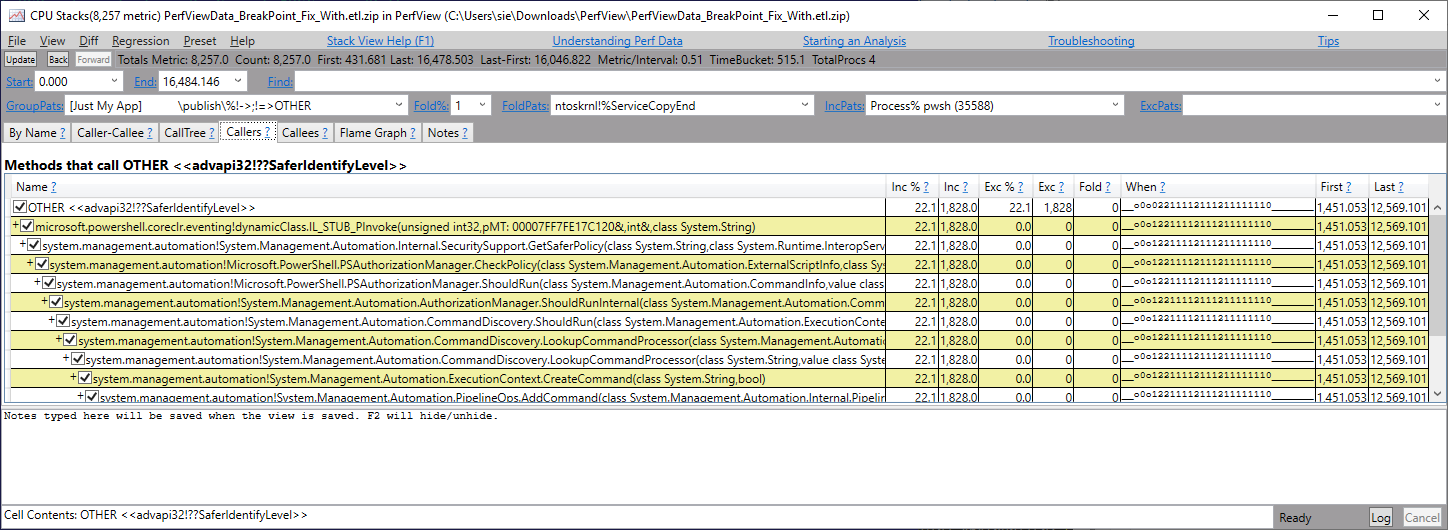1448x530 pixels.
Task: Open the Understanding Perf Data link
Action: [x=617, y=41]
